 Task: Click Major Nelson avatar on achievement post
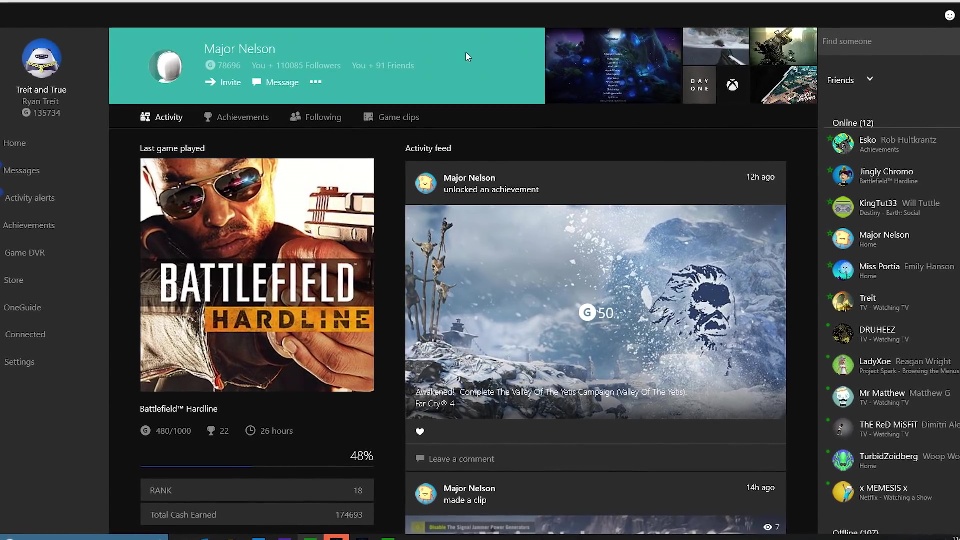426,183
